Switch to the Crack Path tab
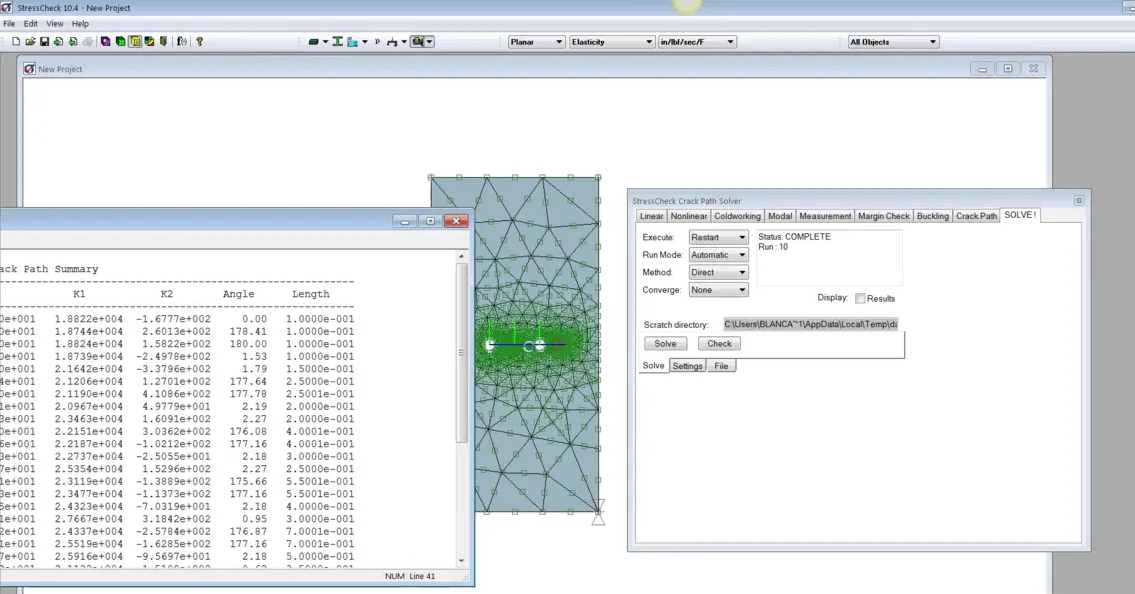The height and width of the screenshot is (594, 1135). (976, 216)
